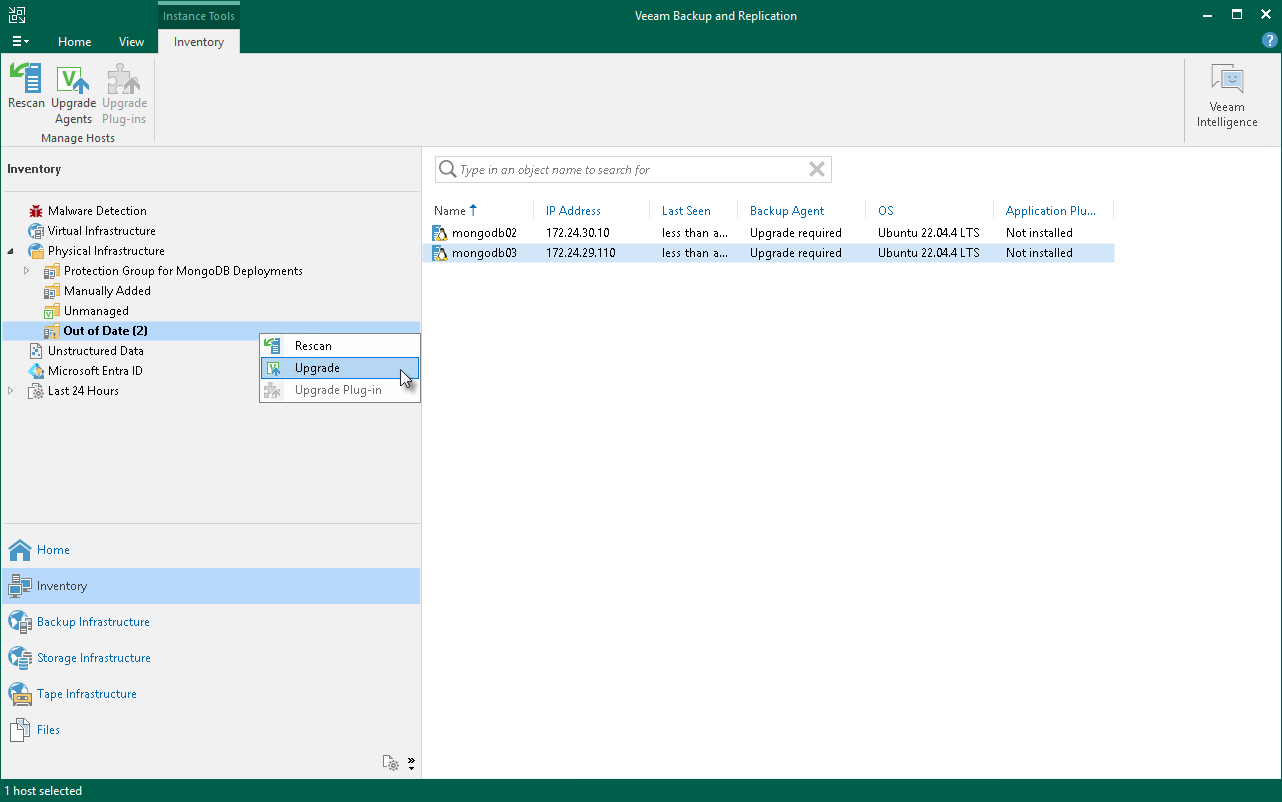Viewport: 1282px width, 802px height.
Task: Expand the Last 24 Hours node
Action: coord(11,391)
